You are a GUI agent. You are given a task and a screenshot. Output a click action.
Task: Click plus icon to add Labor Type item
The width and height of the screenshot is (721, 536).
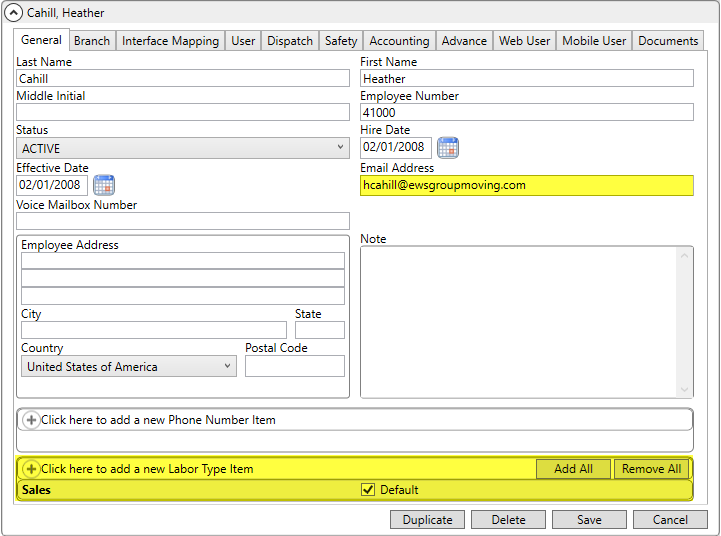(x=31, y=469)
